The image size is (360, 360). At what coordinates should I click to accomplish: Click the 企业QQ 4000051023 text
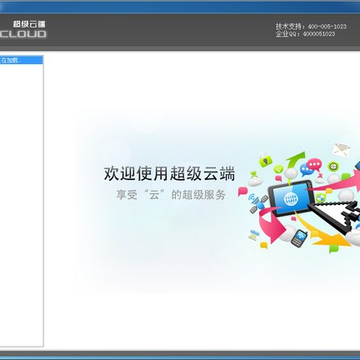(306, 34)
